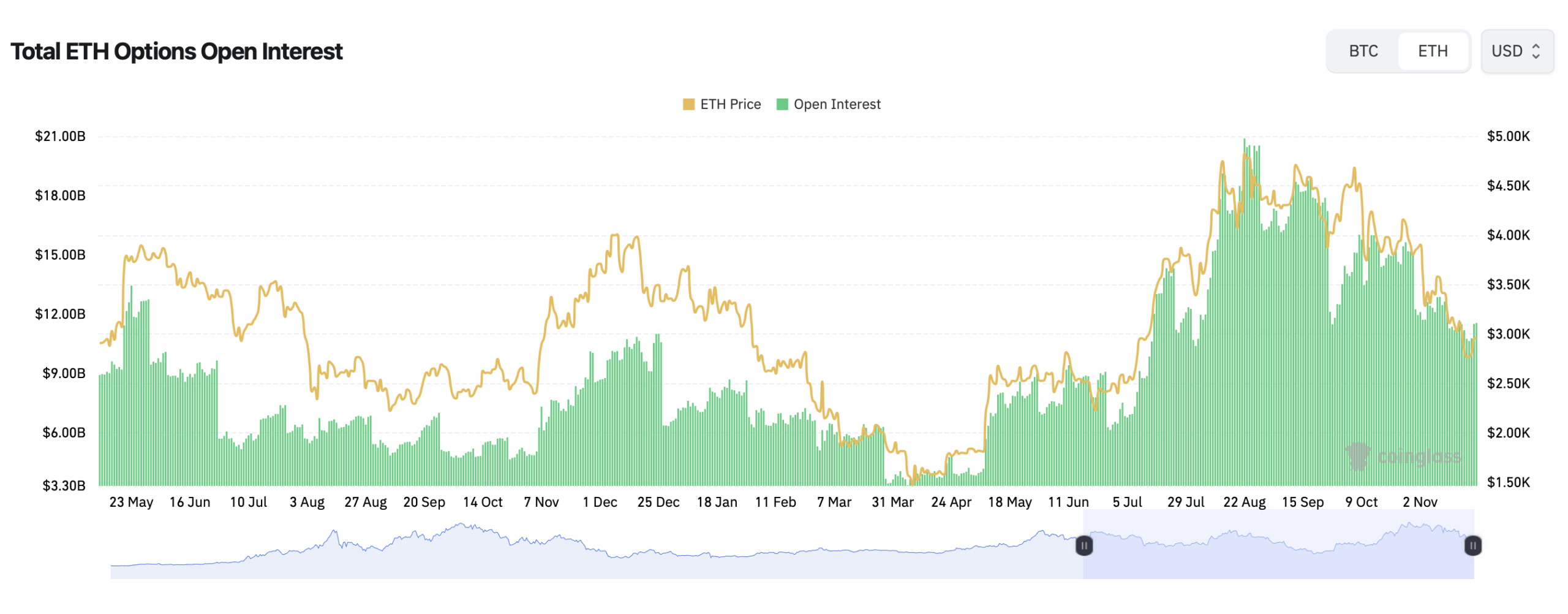
Task: Click the left pause handle on the timeline navigator
Action: (1084, 545)
